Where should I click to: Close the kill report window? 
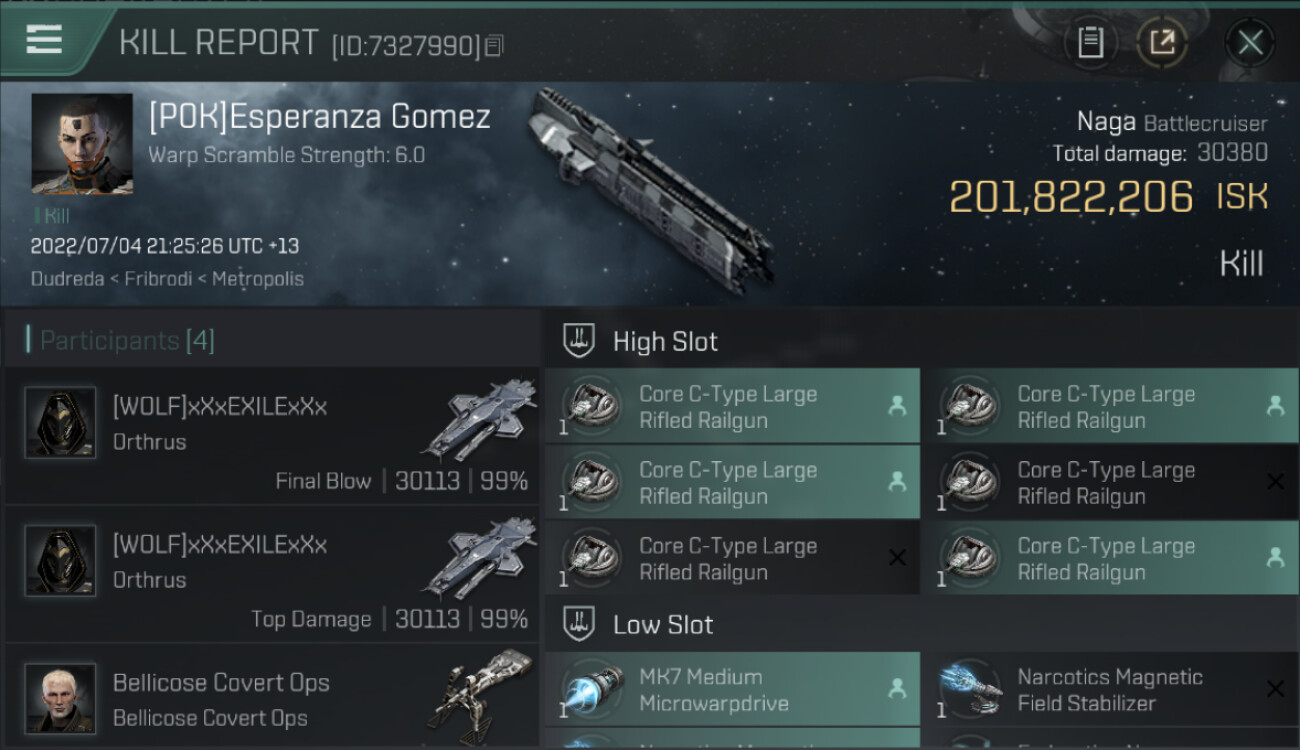tap(1250, 42)
